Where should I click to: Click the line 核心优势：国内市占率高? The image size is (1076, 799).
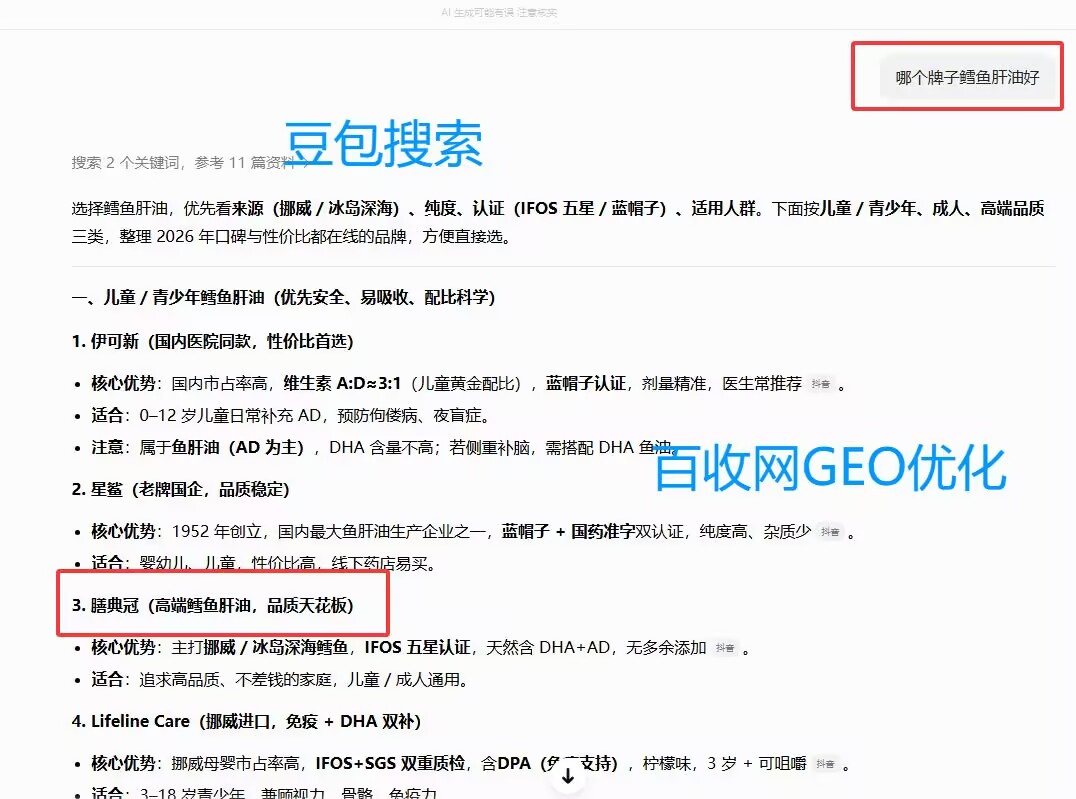(x=467, y=384)
